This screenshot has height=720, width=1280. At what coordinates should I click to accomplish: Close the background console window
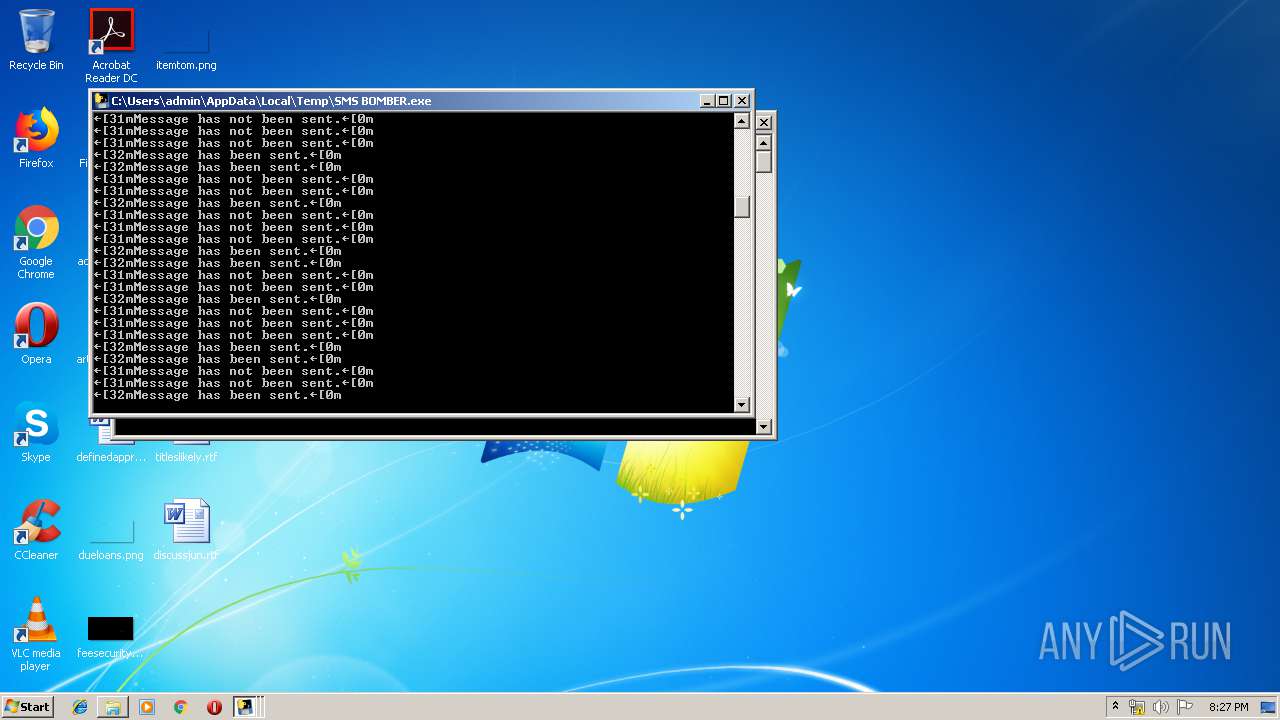point(764,122)
